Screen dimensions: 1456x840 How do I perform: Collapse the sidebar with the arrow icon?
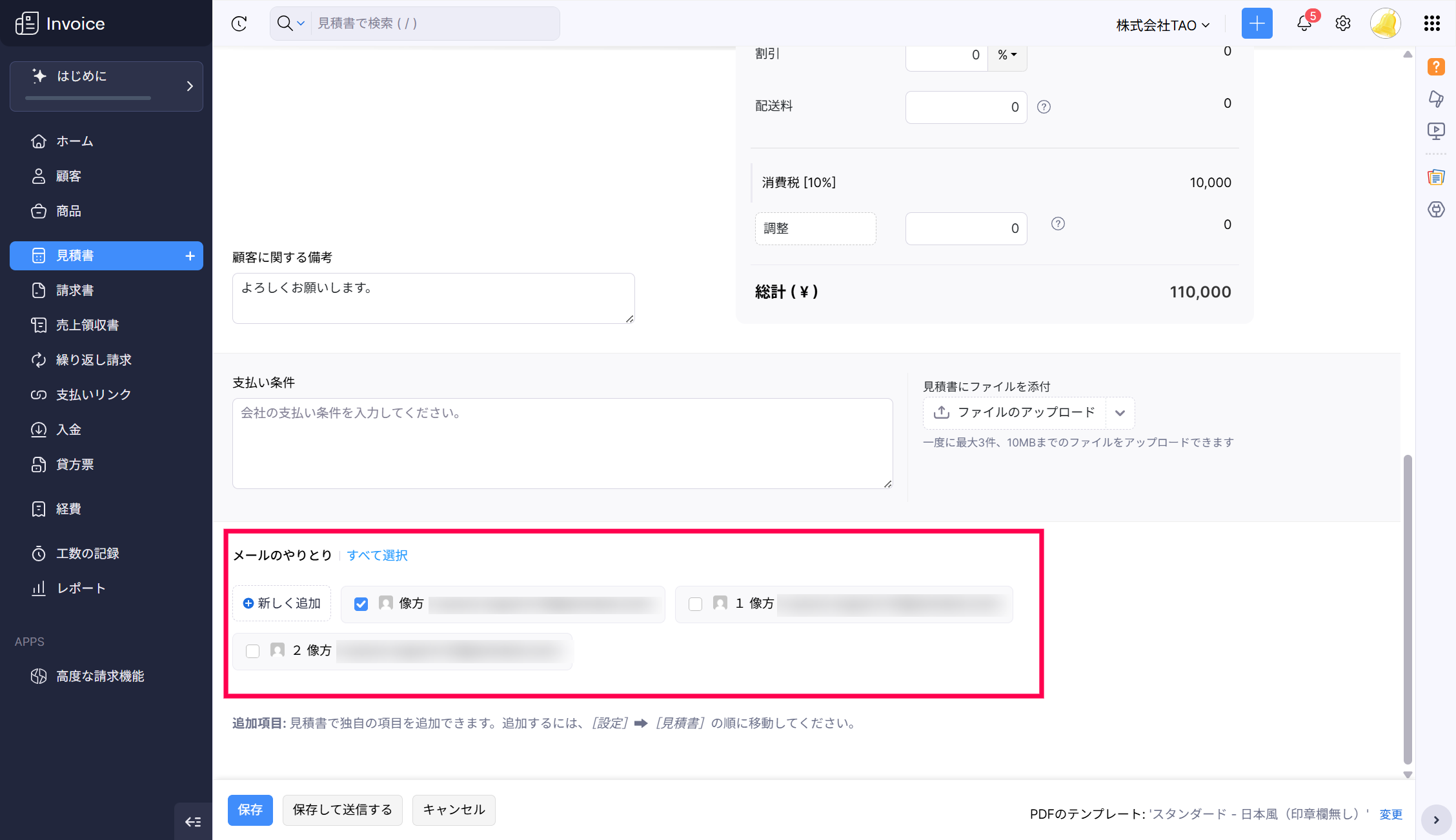[x=193, y=821]
